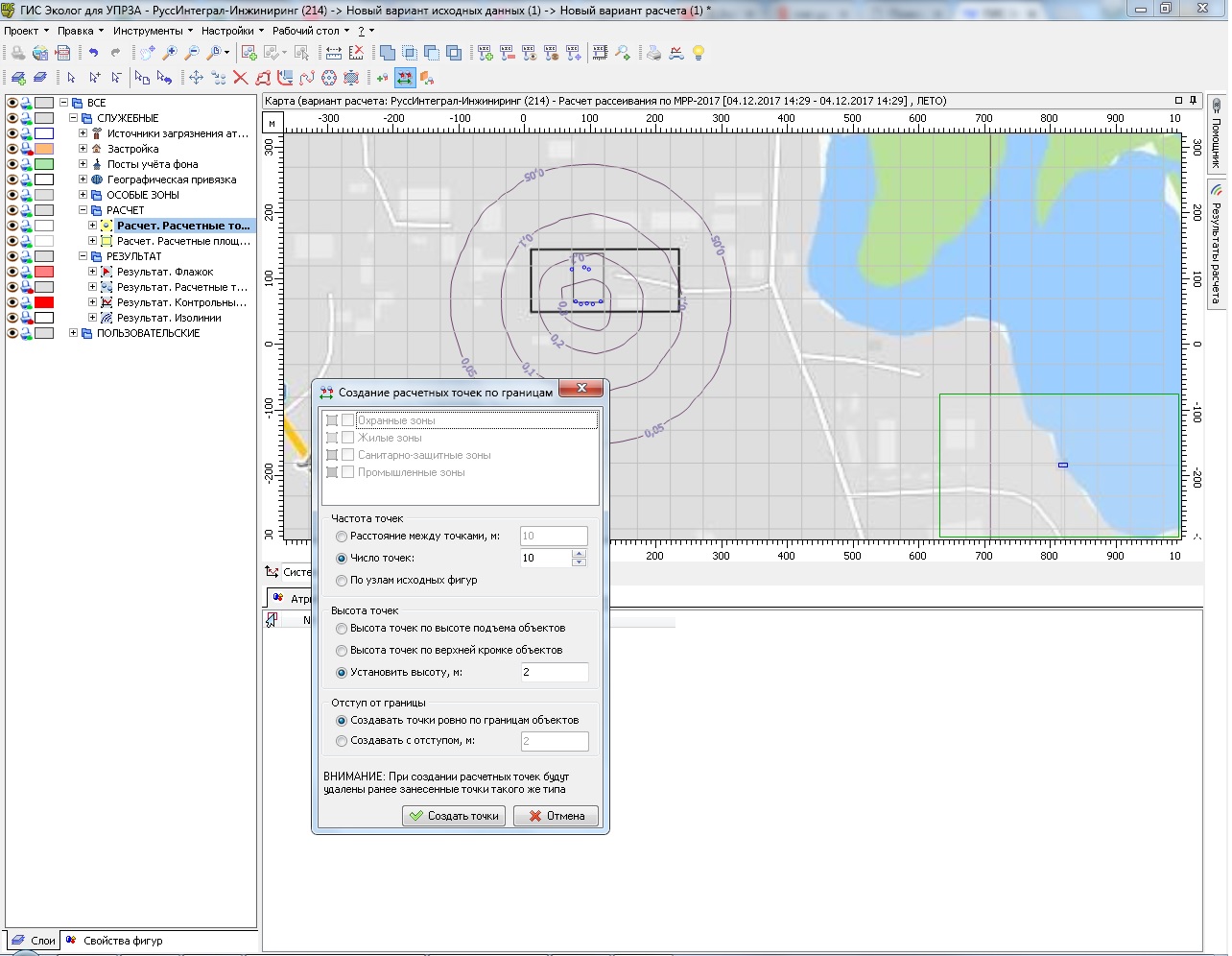Image resolution: width=1232 pixels, height=956 pixels.
Task: Select the ruler distance measurement tool
Action: click(x=333, y=54)
